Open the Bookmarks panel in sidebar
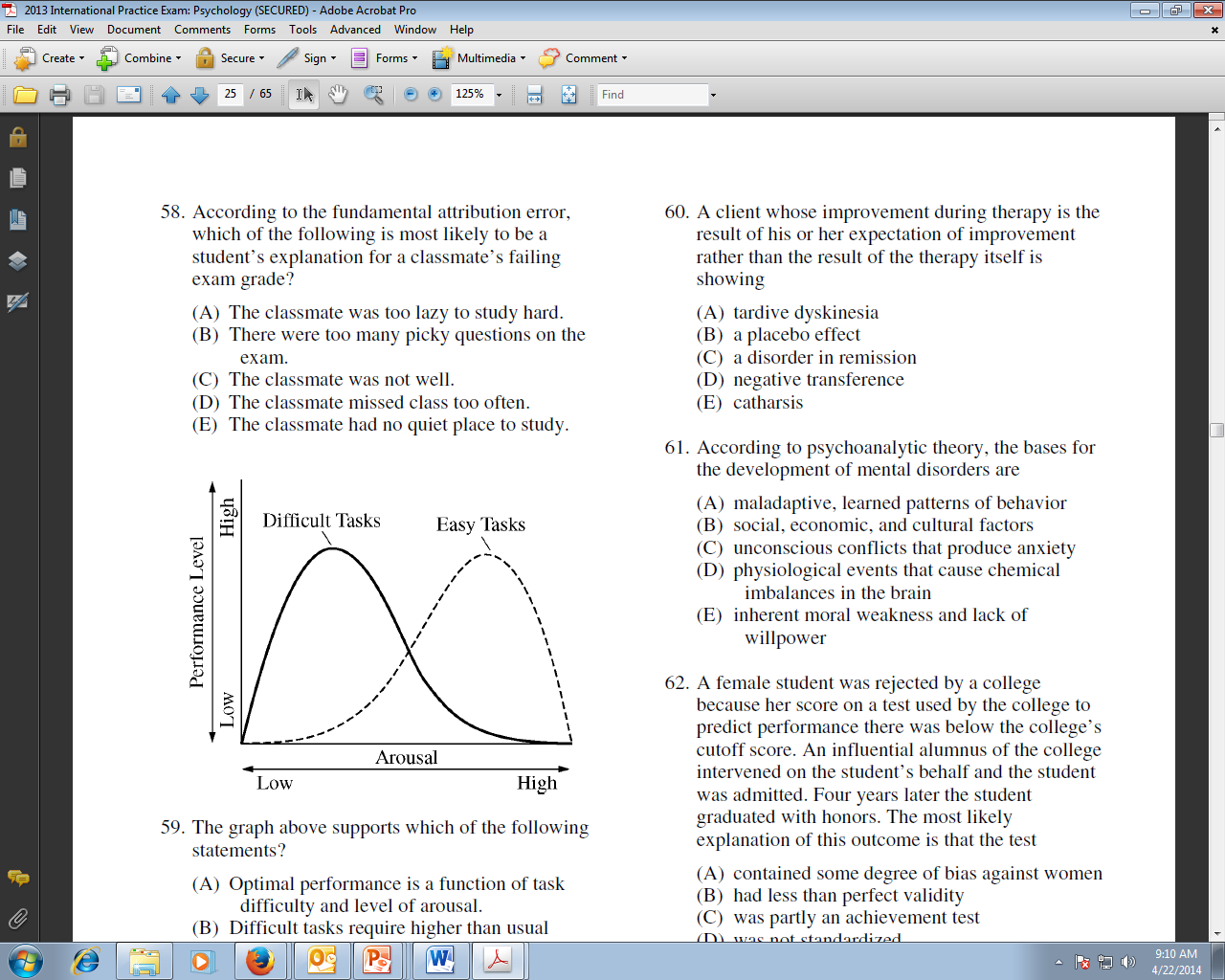The width and height of the screenshot is (1225, 980). 17,219
